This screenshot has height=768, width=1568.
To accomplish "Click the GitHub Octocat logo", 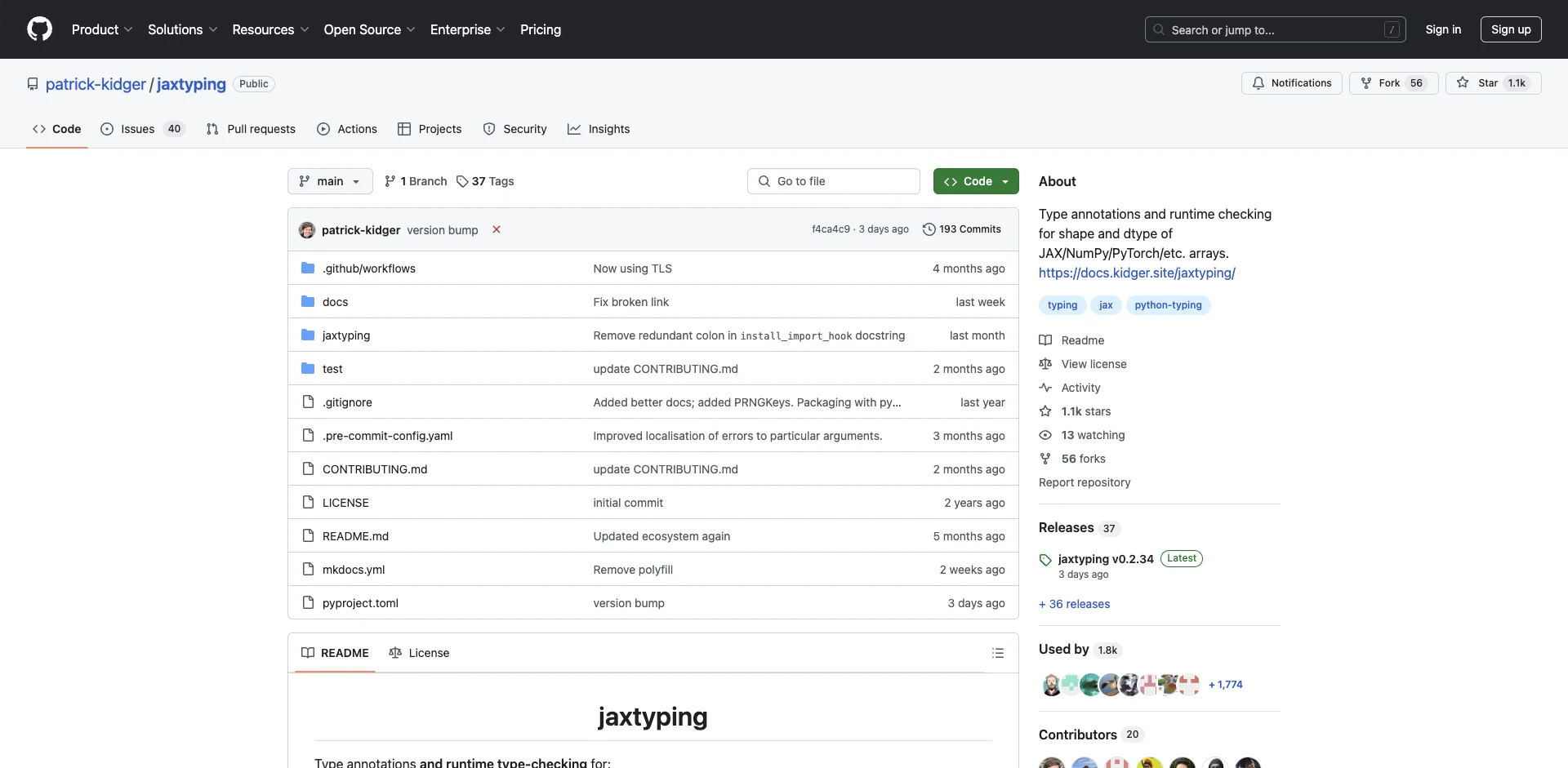I will [x=39, y=29].
